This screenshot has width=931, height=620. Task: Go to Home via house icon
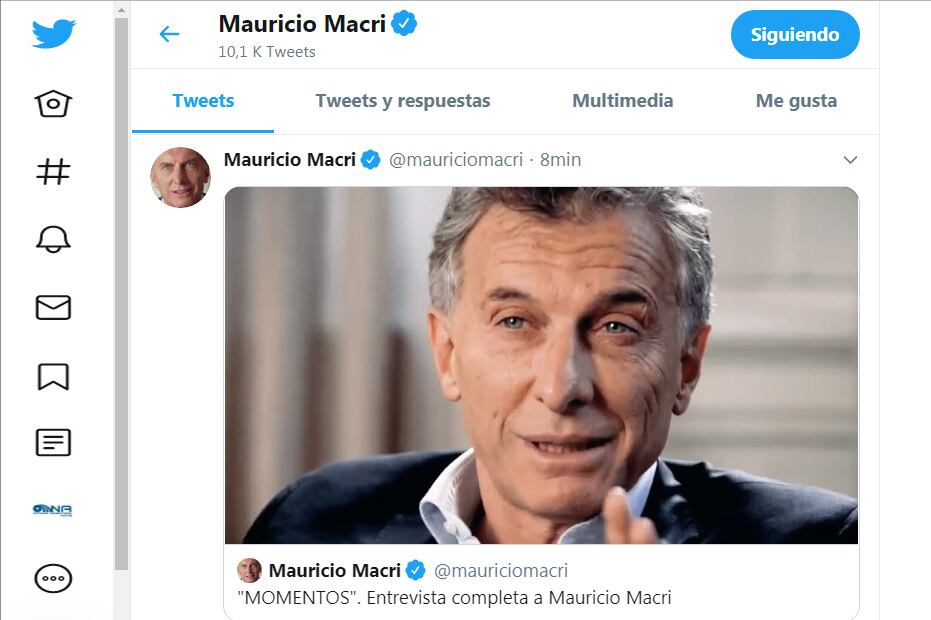(x=53, y=104)
